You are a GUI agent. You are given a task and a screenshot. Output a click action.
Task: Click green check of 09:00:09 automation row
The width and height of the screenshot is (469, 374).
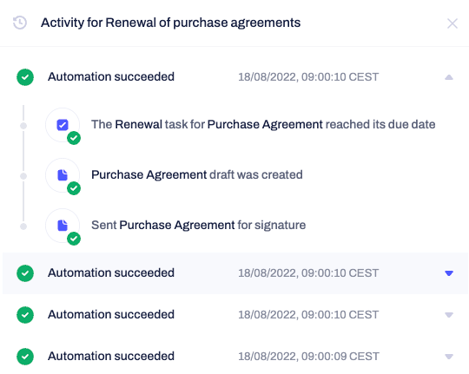pos(25,357)
